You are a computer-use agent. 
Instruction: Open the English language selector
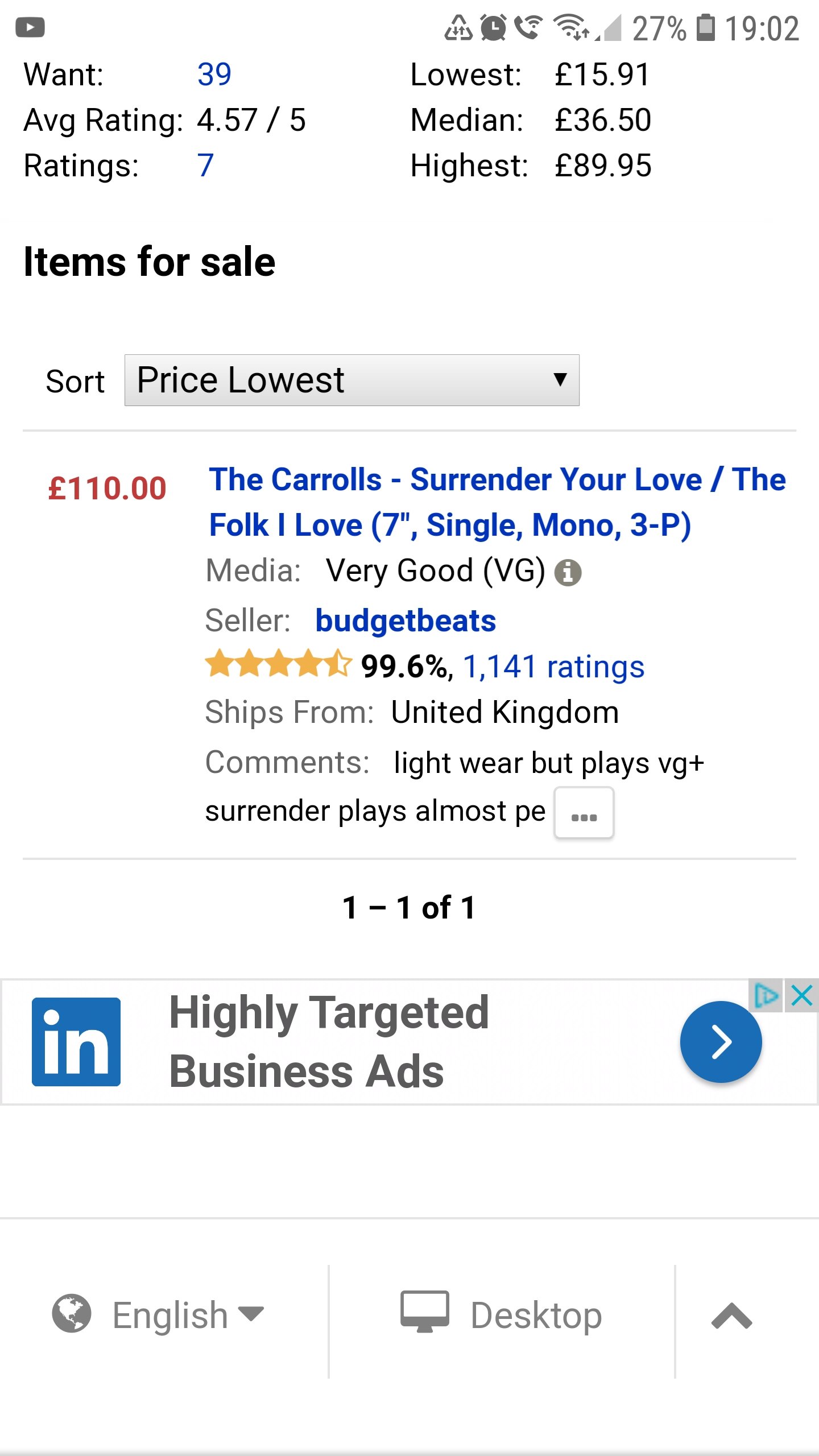point(158,1315)
